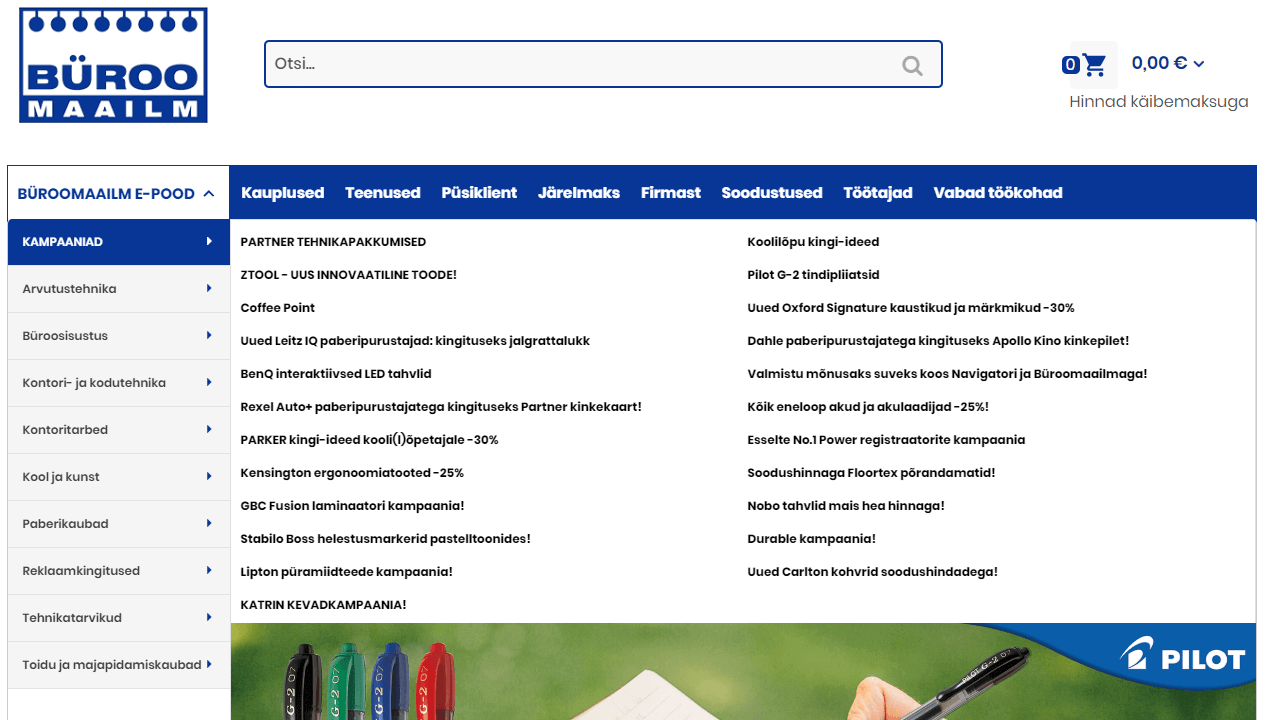Expand the Reklaamkingitused category arrow
Image resolution: width=1280 pixels, height=720 pixels.
pyautogui.click(x=209, y=570)
